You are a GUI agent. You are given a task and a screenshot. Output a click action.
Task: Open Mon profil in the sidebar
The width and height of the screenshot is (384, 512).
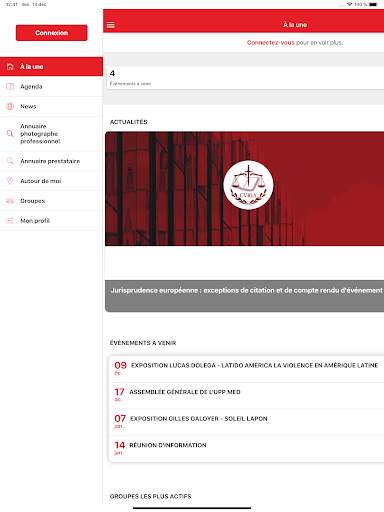51,220
